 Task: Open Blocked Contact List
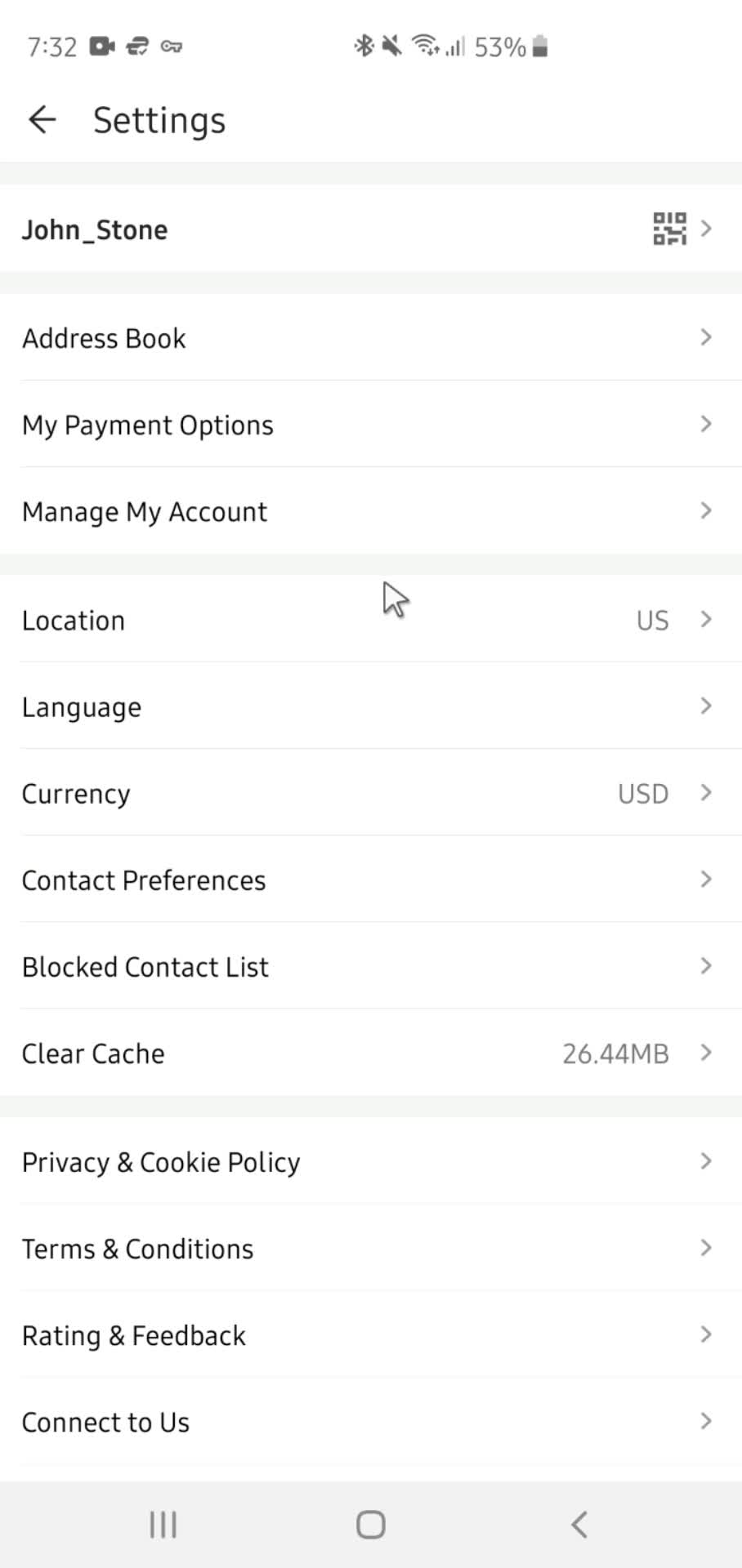pos(371,965)
